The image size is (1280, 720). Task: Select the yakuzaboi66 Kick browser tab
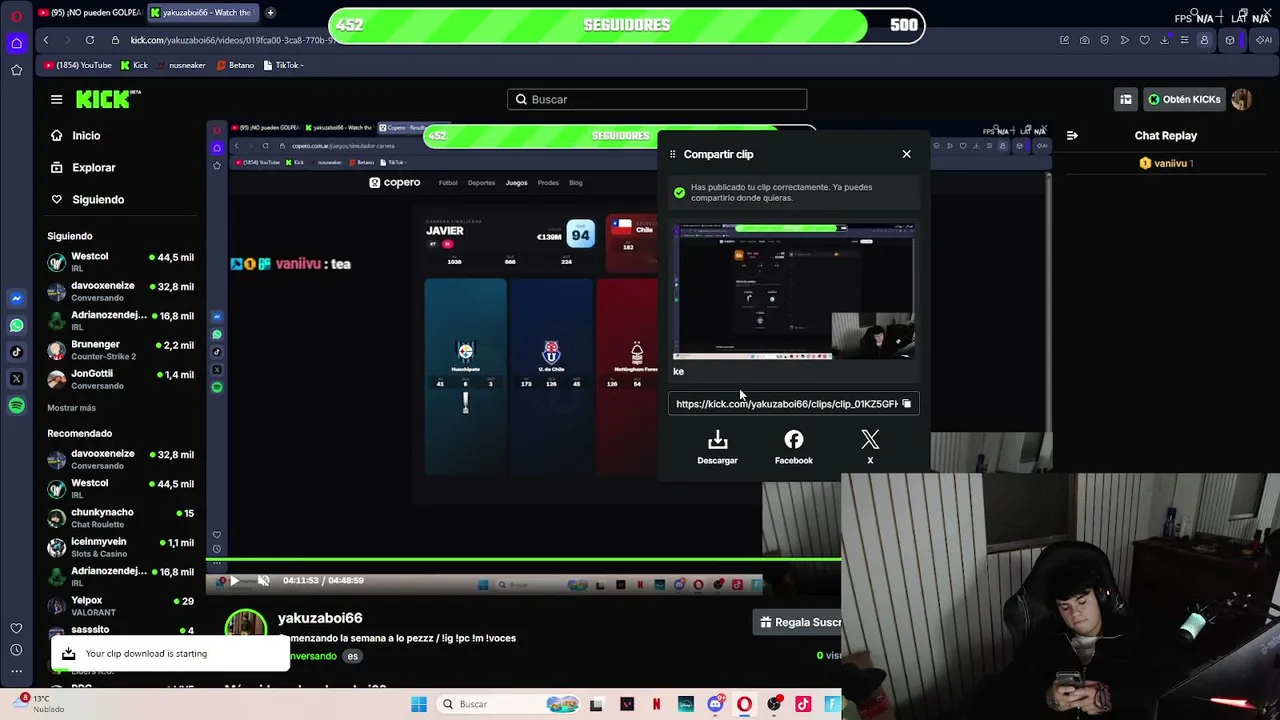tap(203, 13)
